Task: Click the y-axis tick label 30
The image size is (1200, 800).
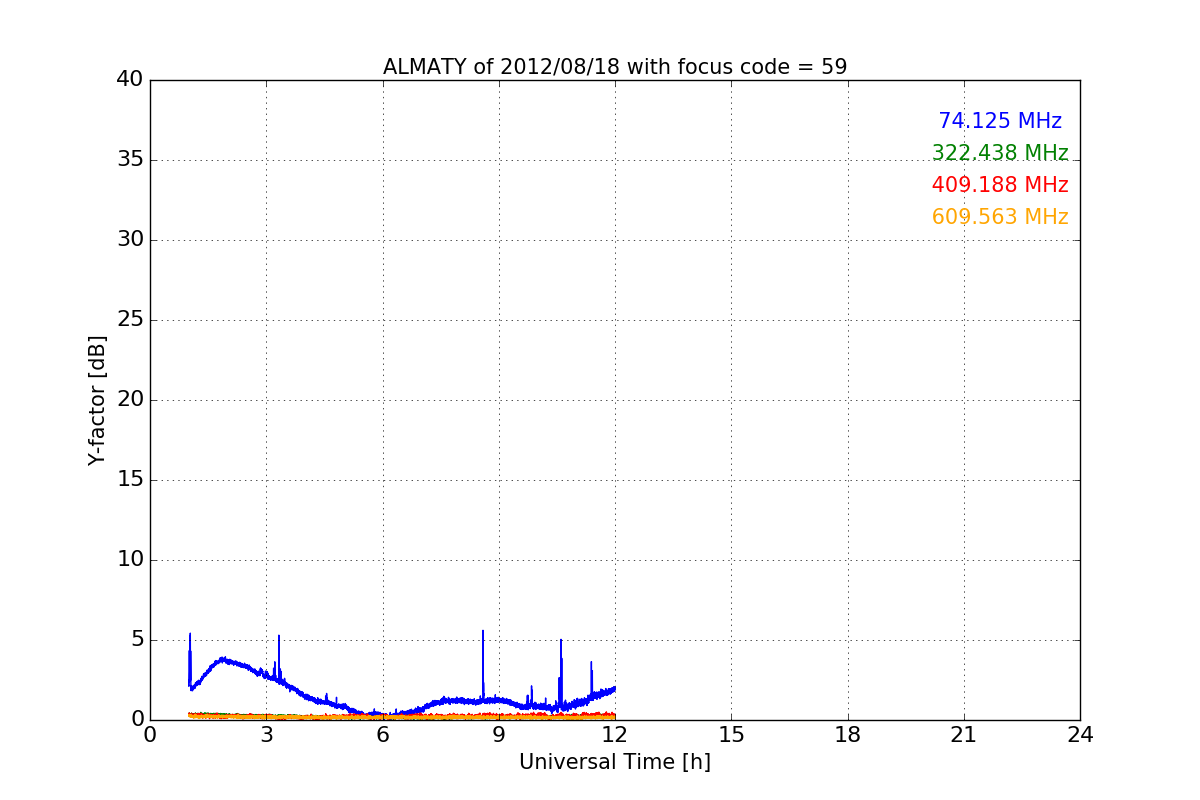Action: [x=130, y=240]
